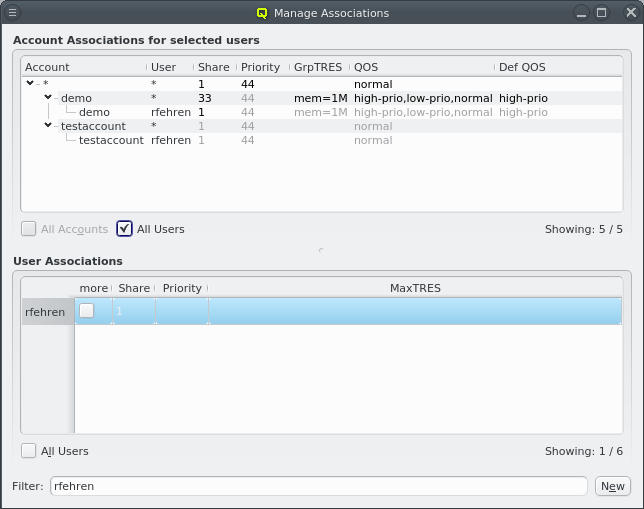
Task: Maximize the Manage Associations window
Action: pyautogui.click(x=601, y=13)
